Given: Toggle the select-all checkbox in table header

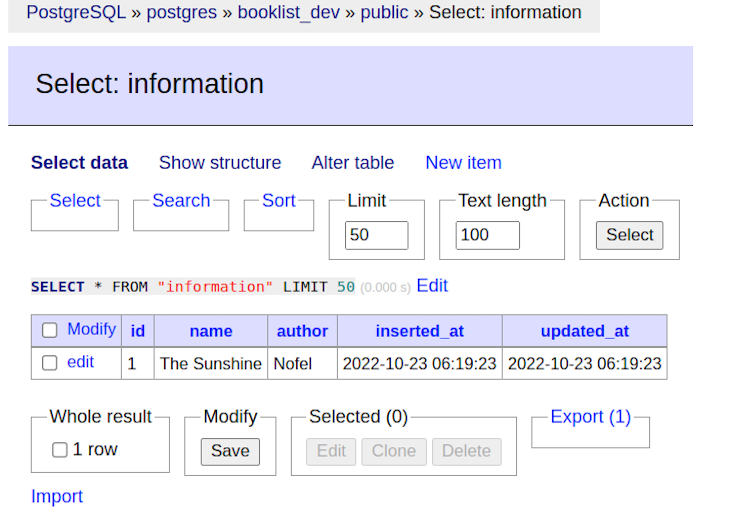Looking at the screenshot, I should 49,330.
